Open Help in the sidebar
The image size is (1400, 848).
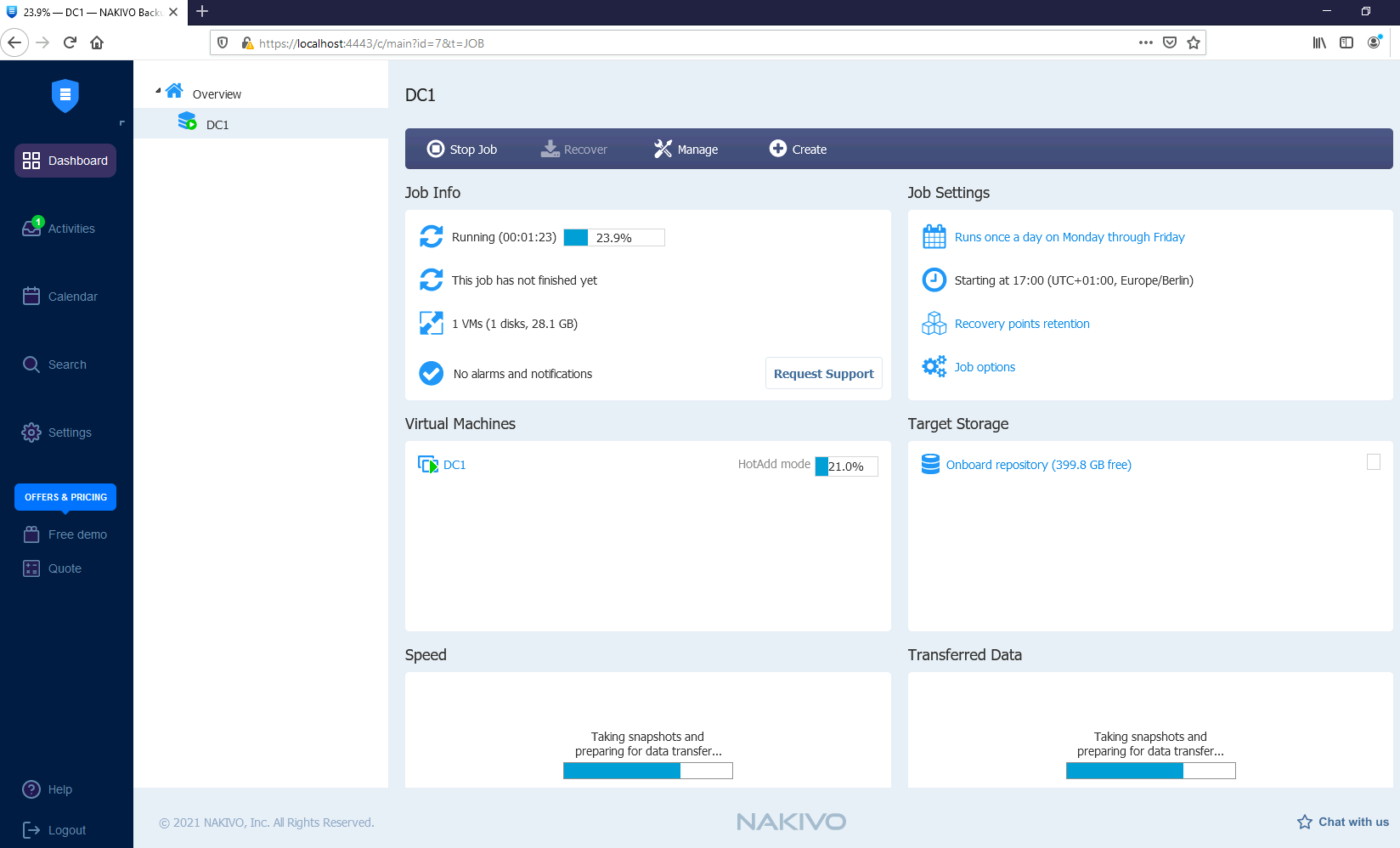[60, 789]
